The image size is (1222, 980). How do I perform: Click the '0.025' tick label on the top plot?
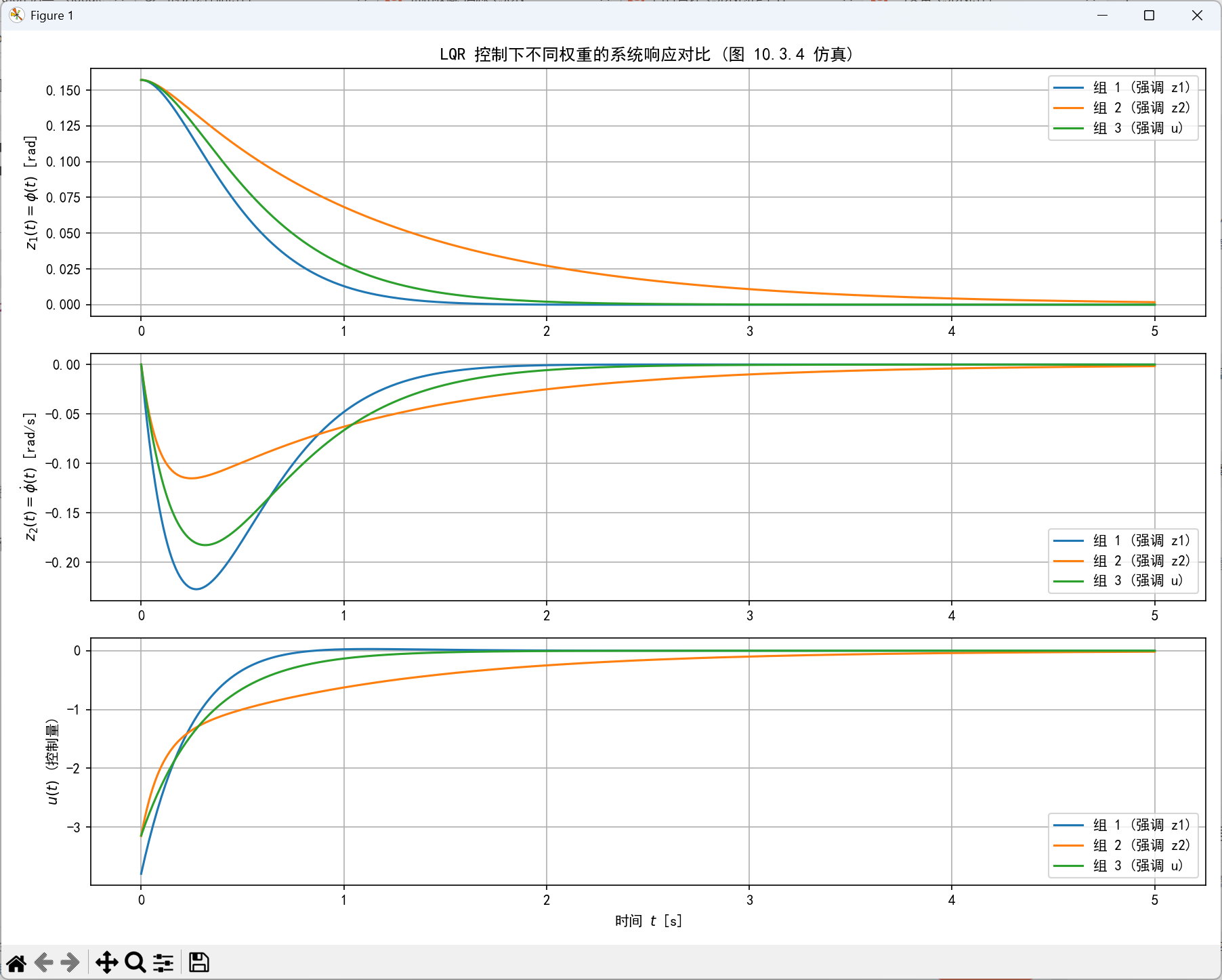63,270
